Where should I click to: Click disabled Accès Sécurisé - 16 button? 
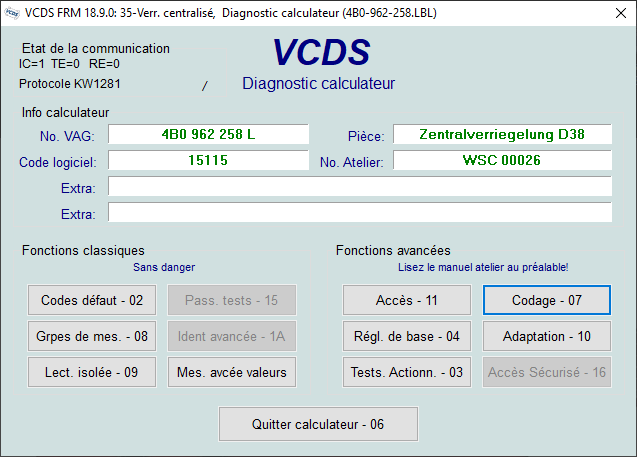[x=547, y=372]
